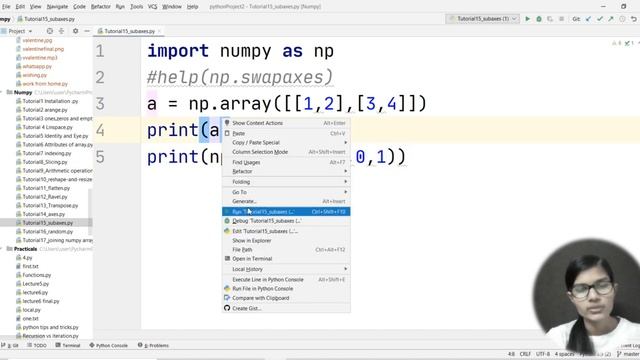
Task: Choose Show in Explorer entry
Action: coord(286,240)
